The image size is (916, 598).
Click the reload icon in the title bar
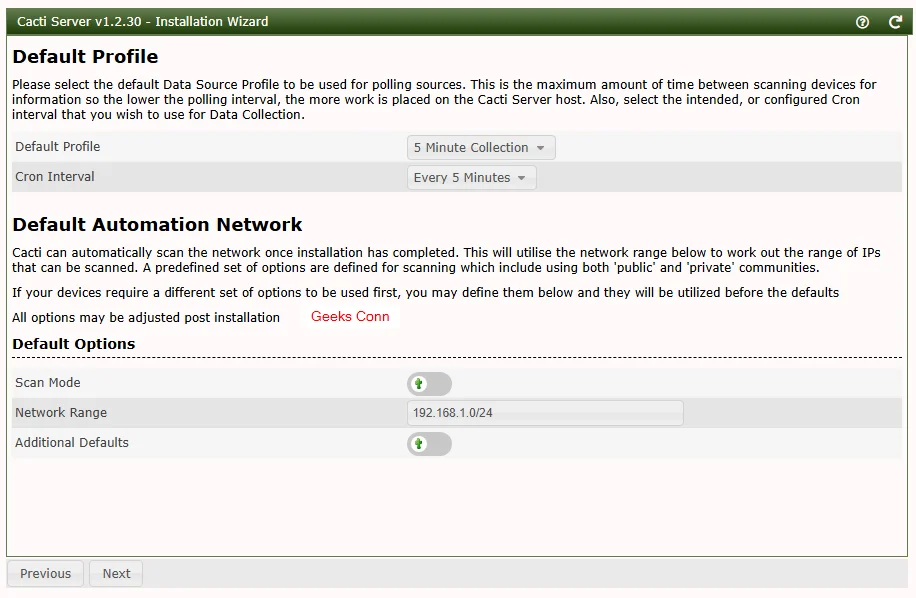tap(895, 22)
